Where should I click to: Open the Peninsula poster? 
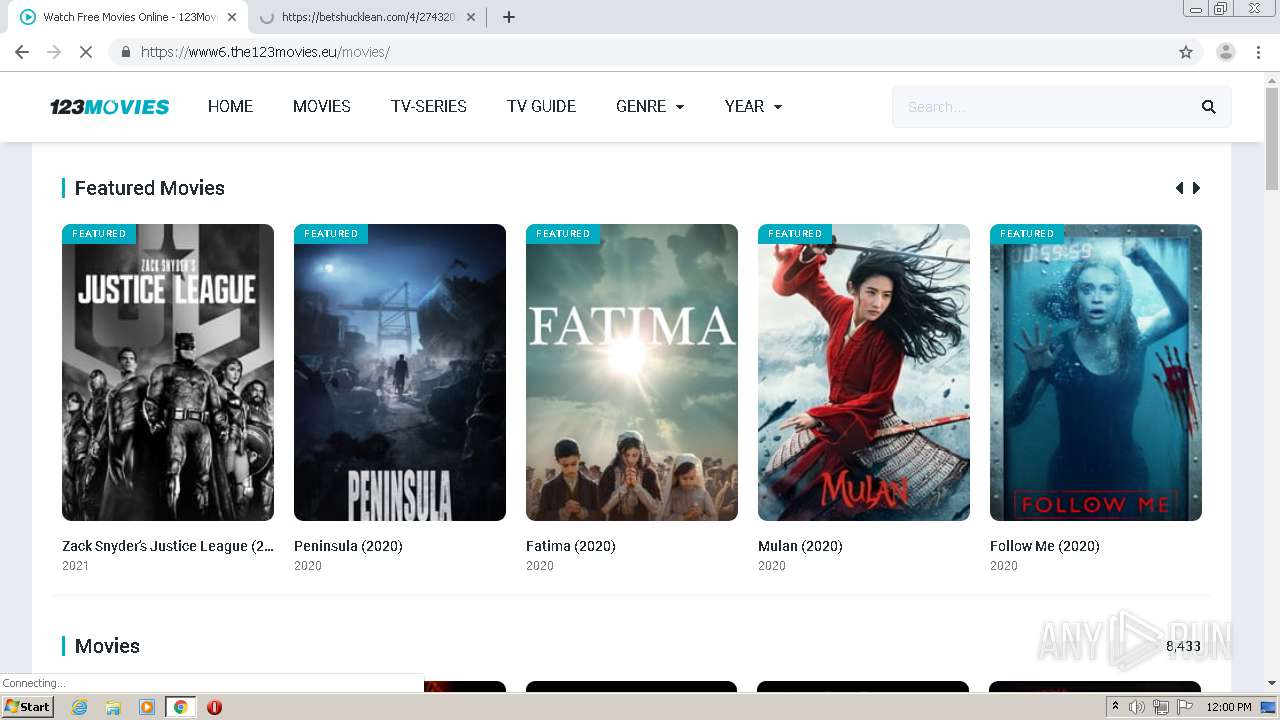pyautogui.click(x=400, y=372)
